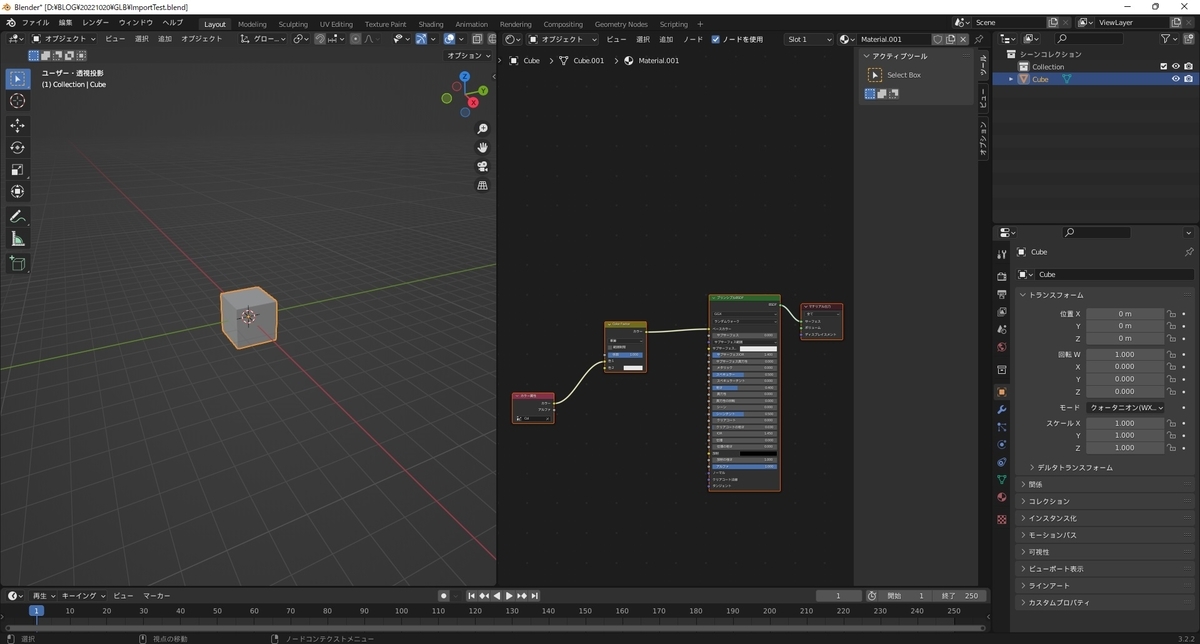Select the Scale tool icon
This screenshot has width=1200, height=644.
click(18, 169)
